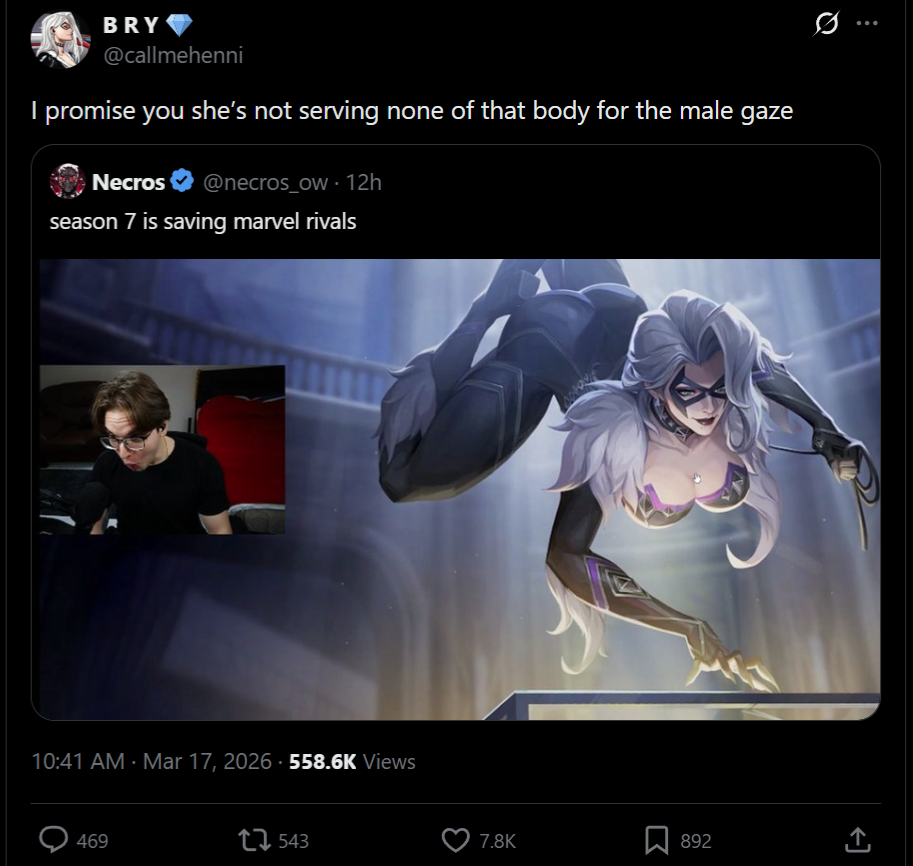Image resolution: width=913 pixels, height=866 pixels.
Task: Open the @callmehenni handle link
Action: [x=173, y=55]
